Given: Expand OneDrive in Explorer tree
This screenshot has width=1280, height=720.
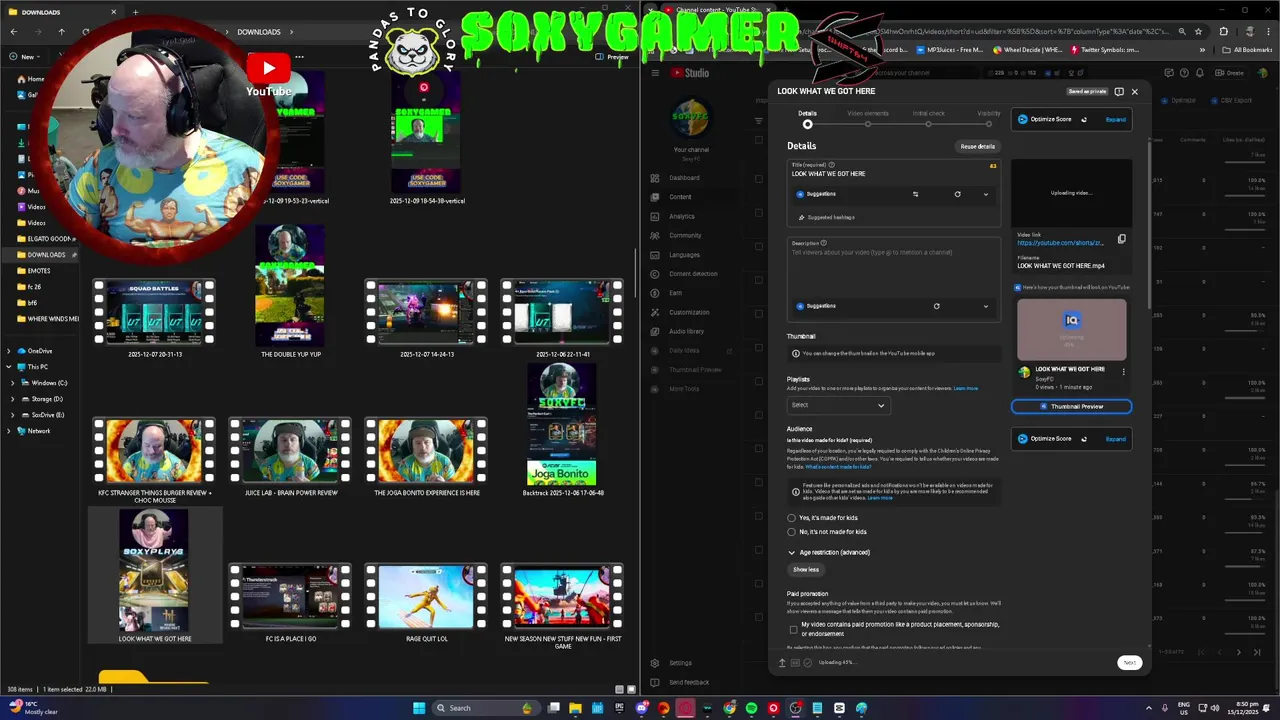Looking at the screenshot, I should click(9, 351).
